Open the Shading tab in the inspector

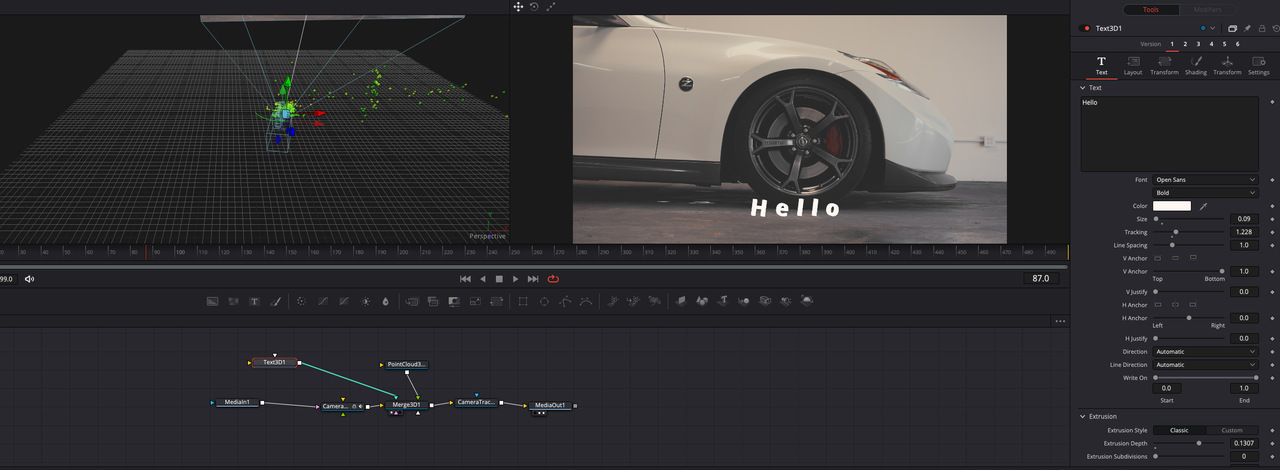[x=1196, y=66]
